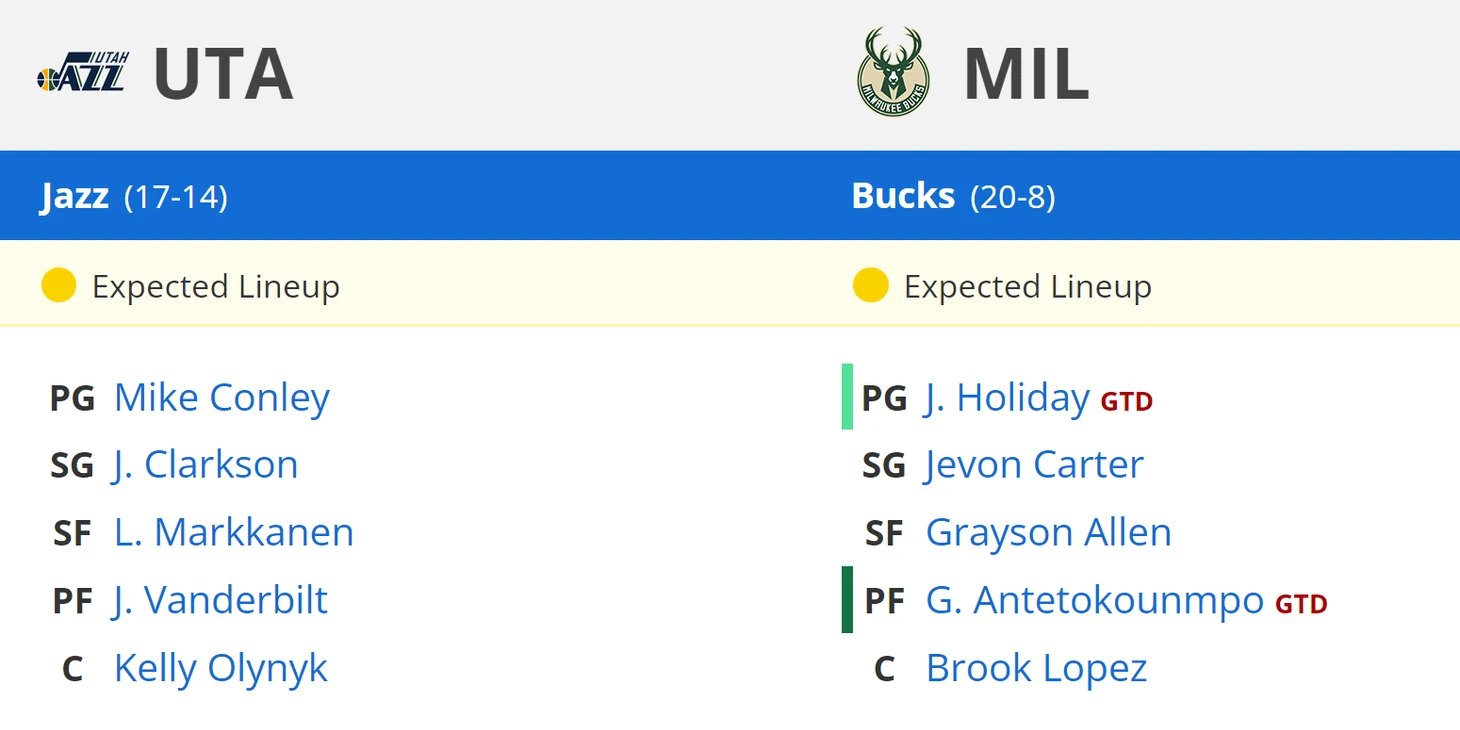Click J. Holiday's player link
This screenshot has width=1460, height=730.
point(1007,398)
